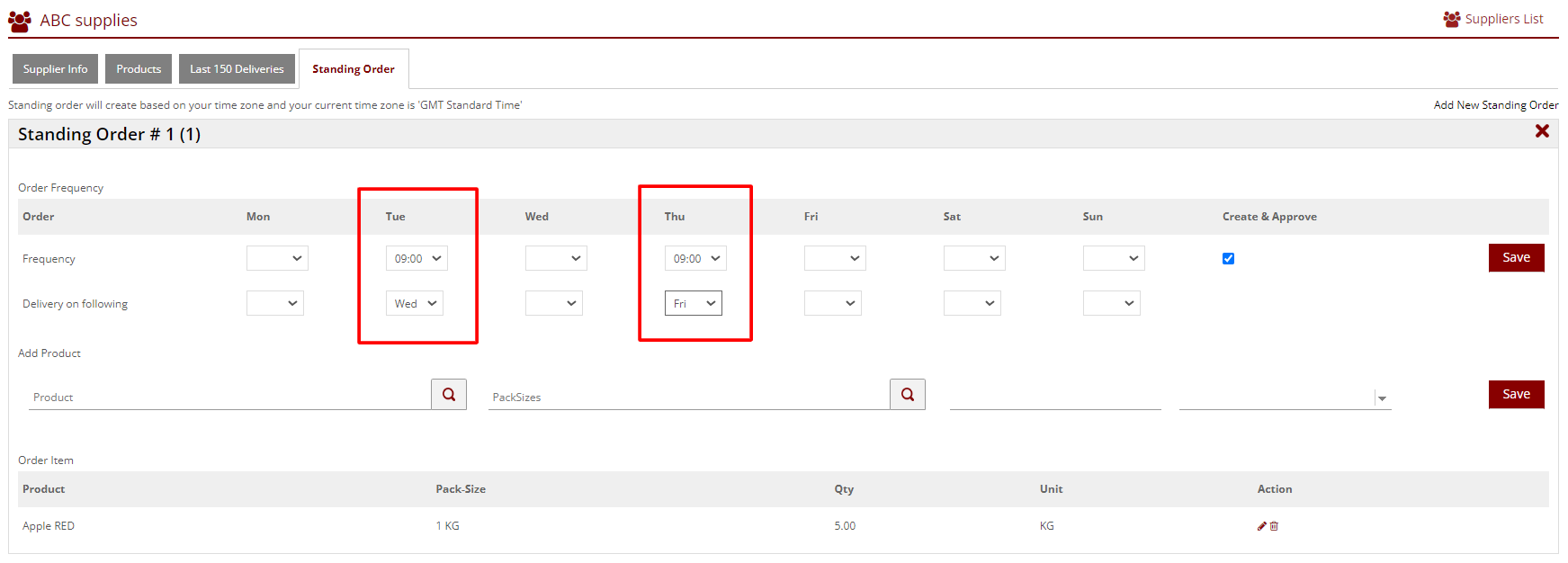Click the Suppliers List people icon
This screenshot has height=563, width=1568.
1451,19
